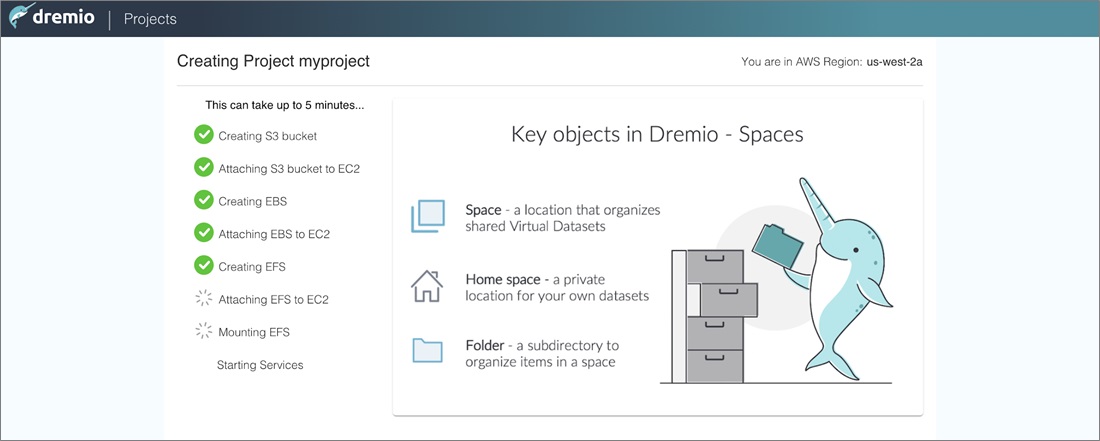Click green checkmark beside Creating S3 bucket
The width and height of the screenshot is (1100, 441).
click(x=203, y=135)
